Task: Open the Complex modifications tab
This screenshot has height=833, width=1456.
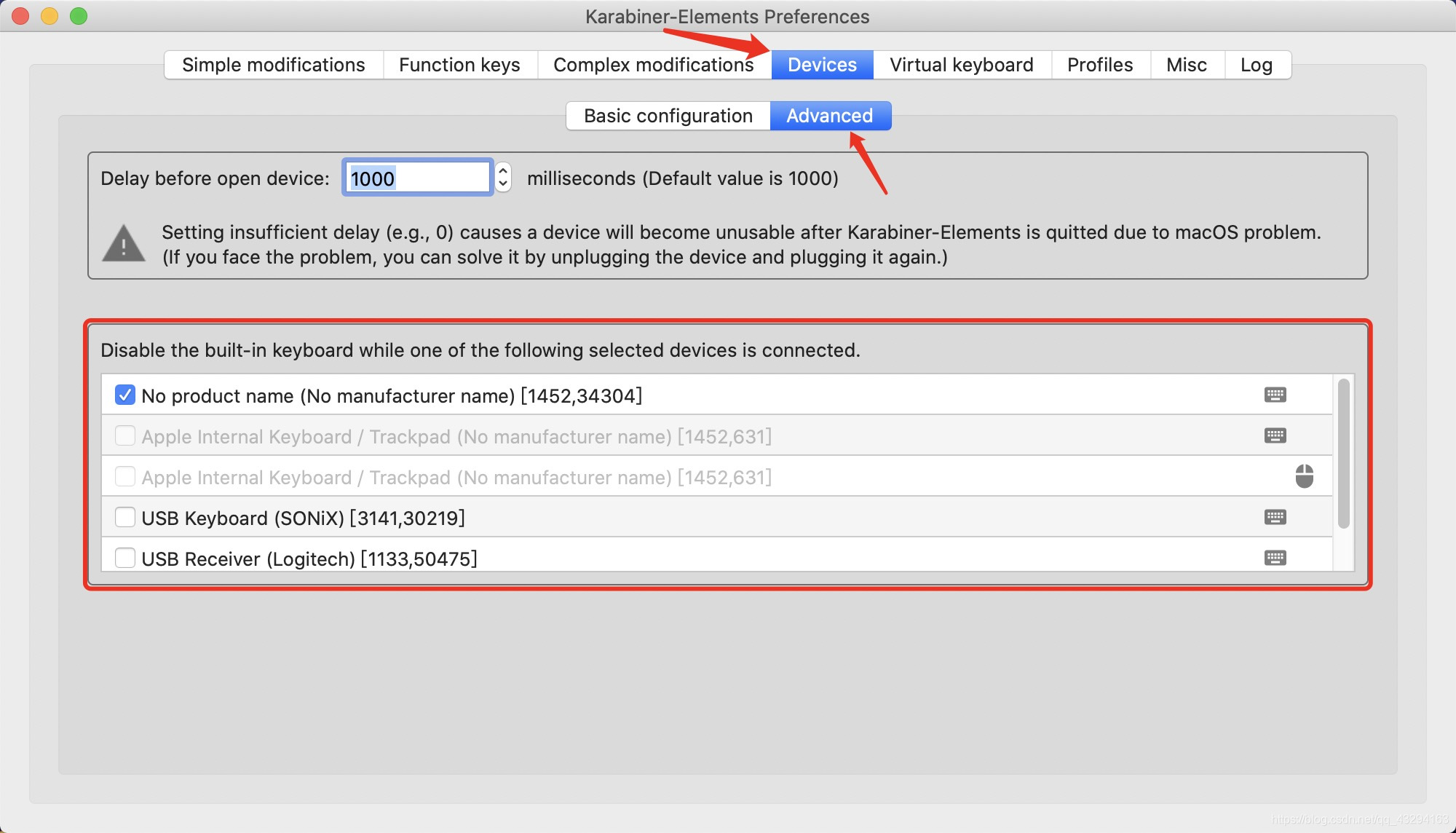Action: pyautogui.click(x=653, y=65)
